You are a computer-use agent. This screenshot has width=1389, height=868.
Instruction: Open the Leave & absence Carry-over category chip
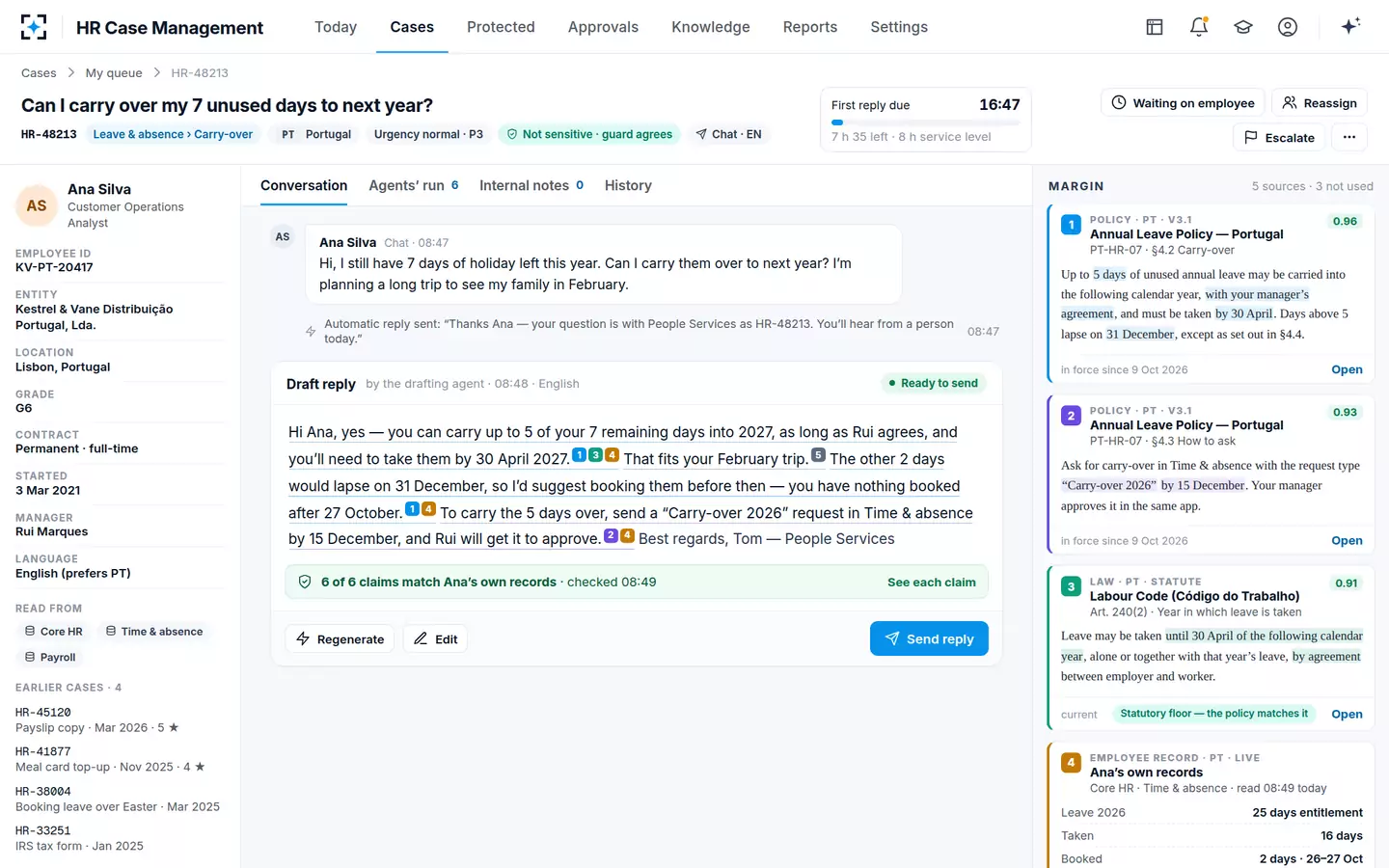173,134
